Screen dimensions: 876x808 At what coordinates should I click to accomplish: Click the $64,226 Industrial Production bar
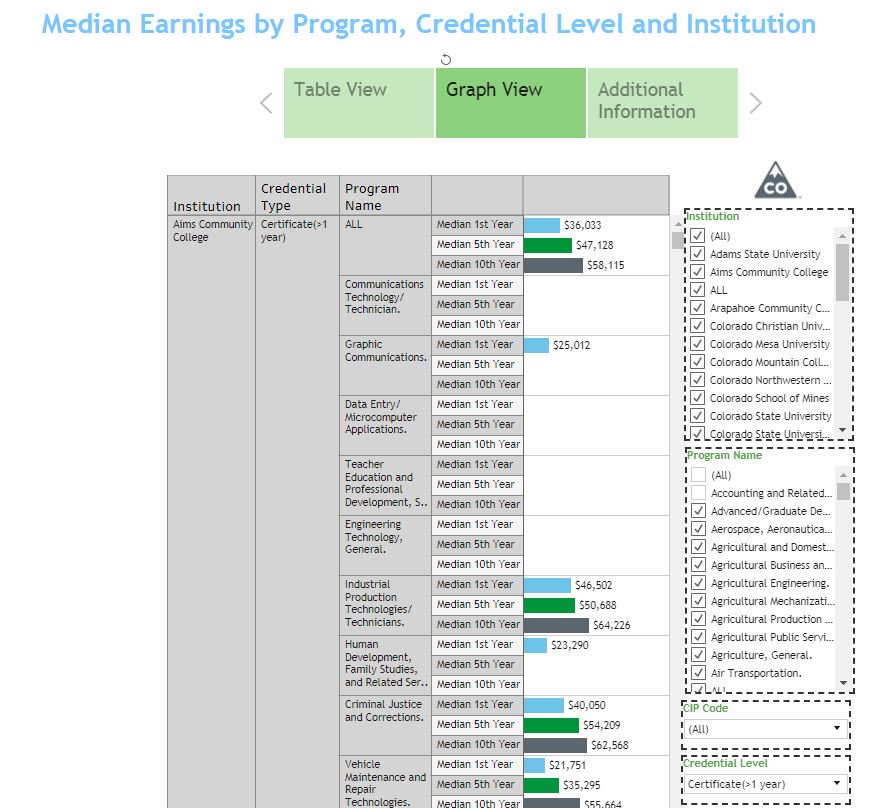tap(556, 625)
